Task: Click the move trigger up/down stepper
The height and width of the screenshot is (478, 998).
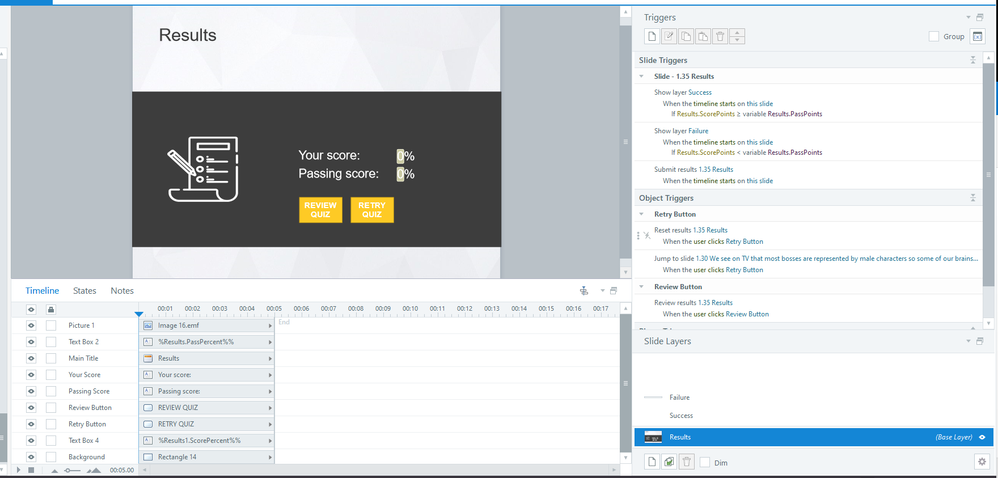Action: coord(737,37)
